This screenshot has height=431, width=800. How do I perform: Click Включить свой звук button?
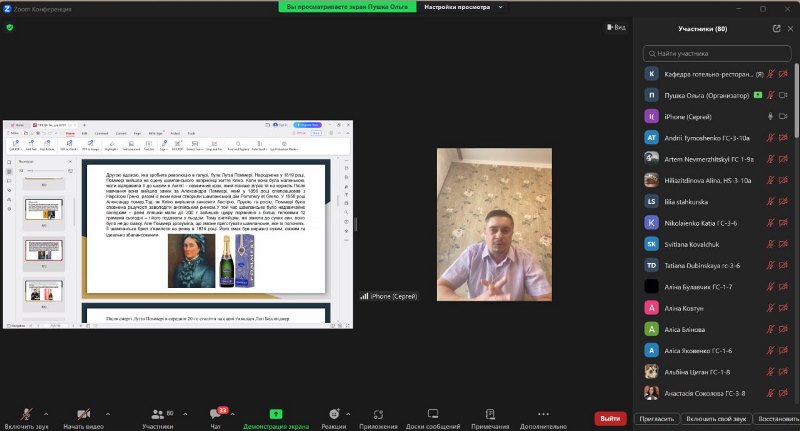pyautogui.click(x=716, y=419)
